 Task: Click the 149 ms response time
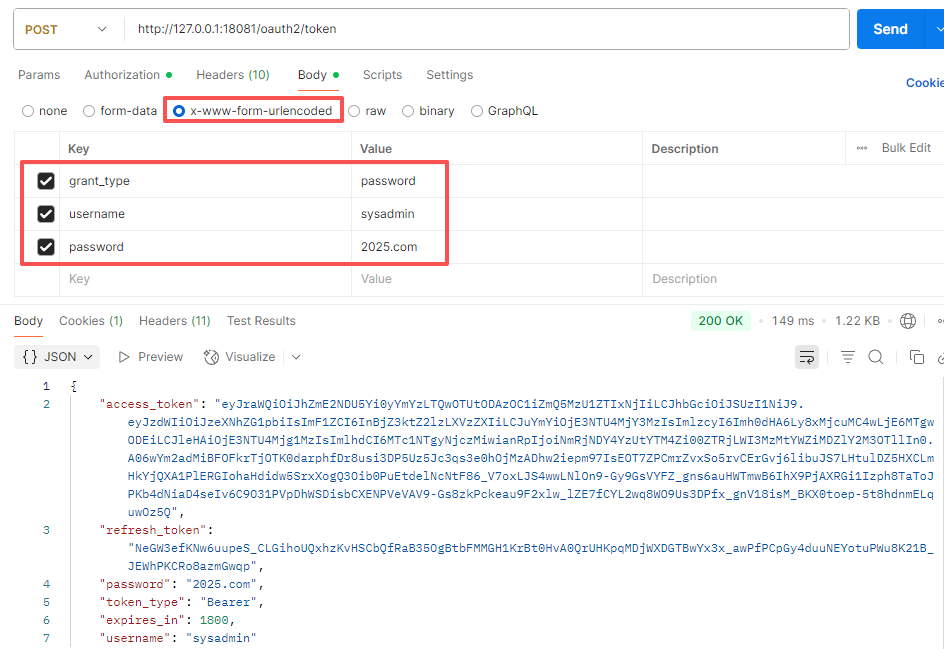[x=793, y=321]
